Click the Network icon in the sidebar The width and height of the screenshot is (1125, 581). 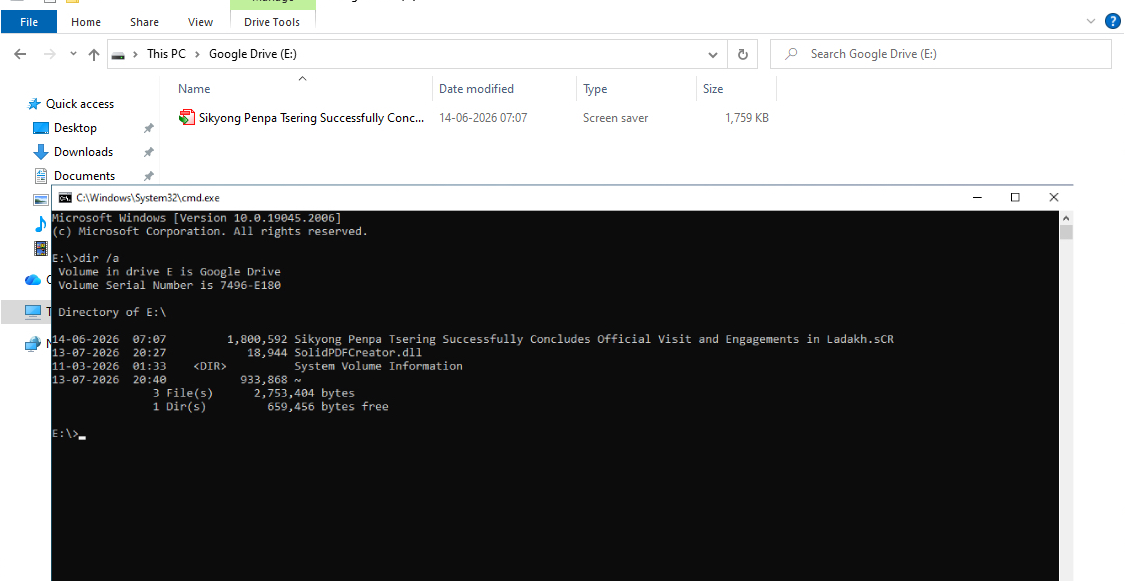[33, 344]
